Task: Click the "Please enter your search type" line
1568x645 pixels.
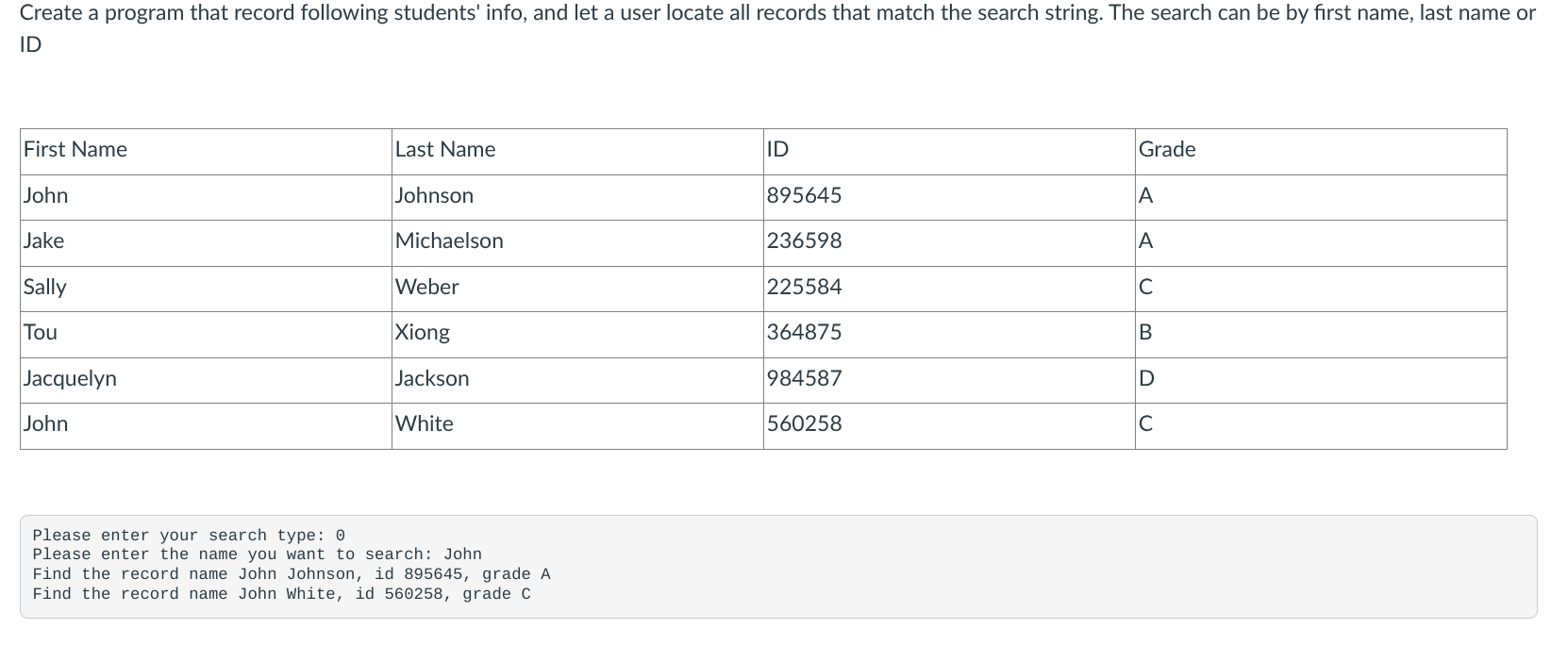Action: click(x=189, y=536)
